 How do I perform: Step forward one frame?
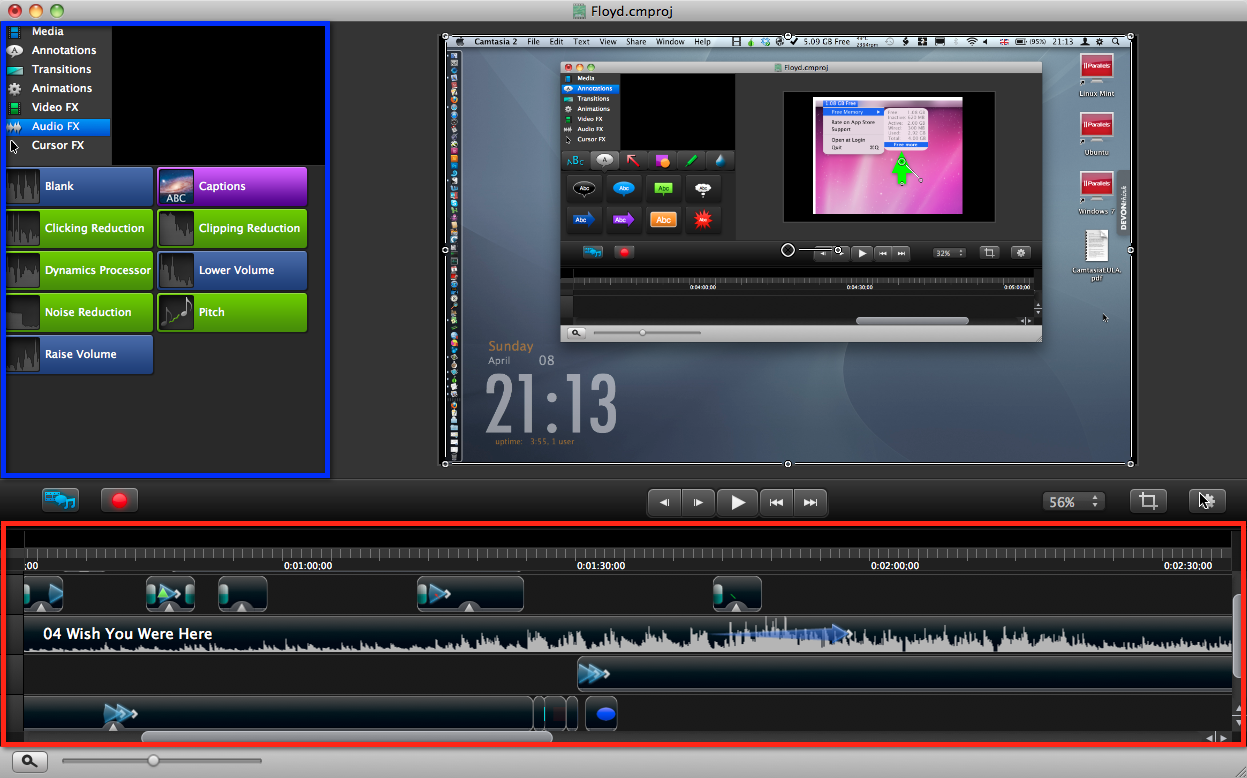(x=699, y=502)
